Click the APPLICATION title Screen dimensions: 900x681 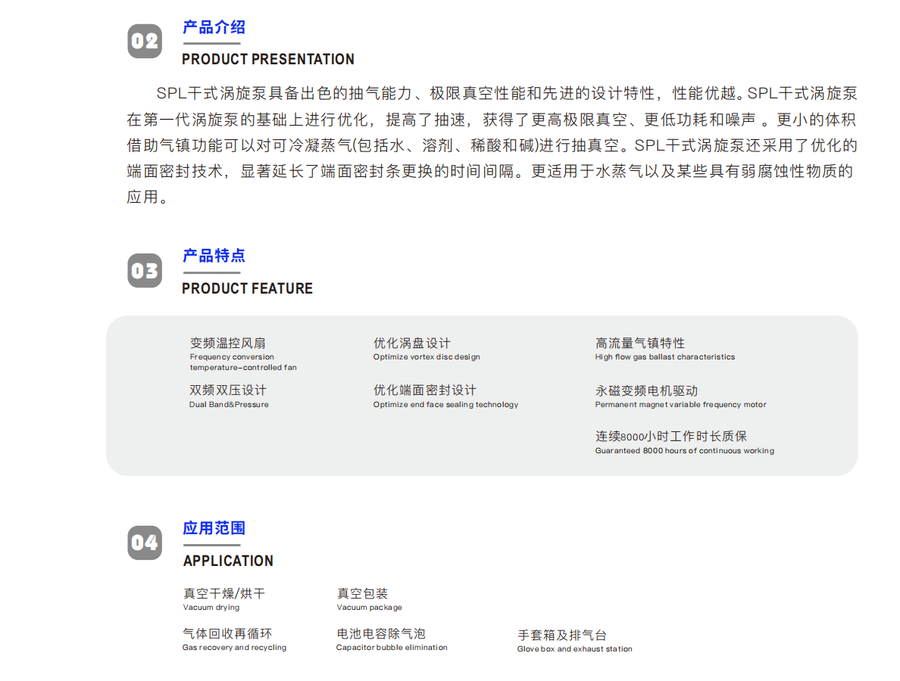pos(228,561)
